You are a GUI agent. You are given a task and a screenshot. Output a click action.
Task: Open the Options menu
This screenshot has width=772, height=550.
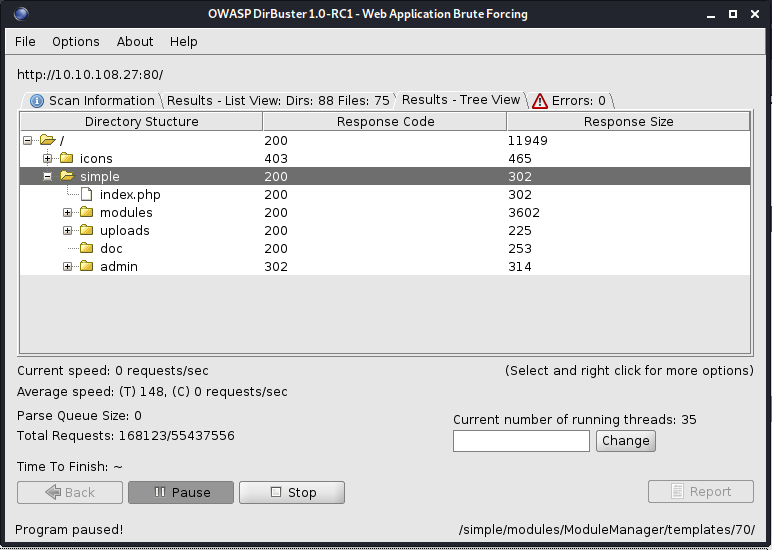(76, 42)
